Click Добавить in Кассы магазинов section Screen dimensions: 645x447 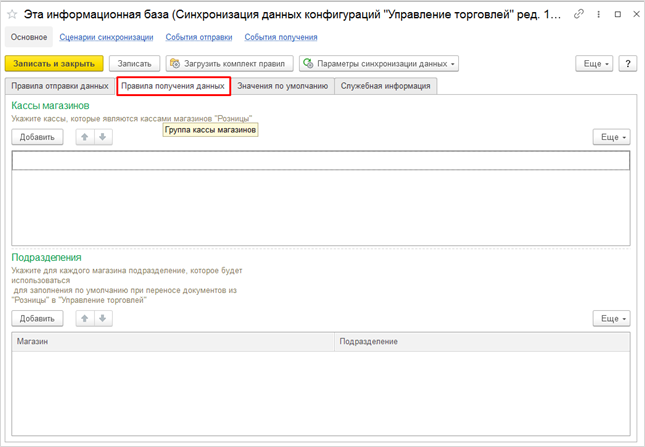(37, 137)
